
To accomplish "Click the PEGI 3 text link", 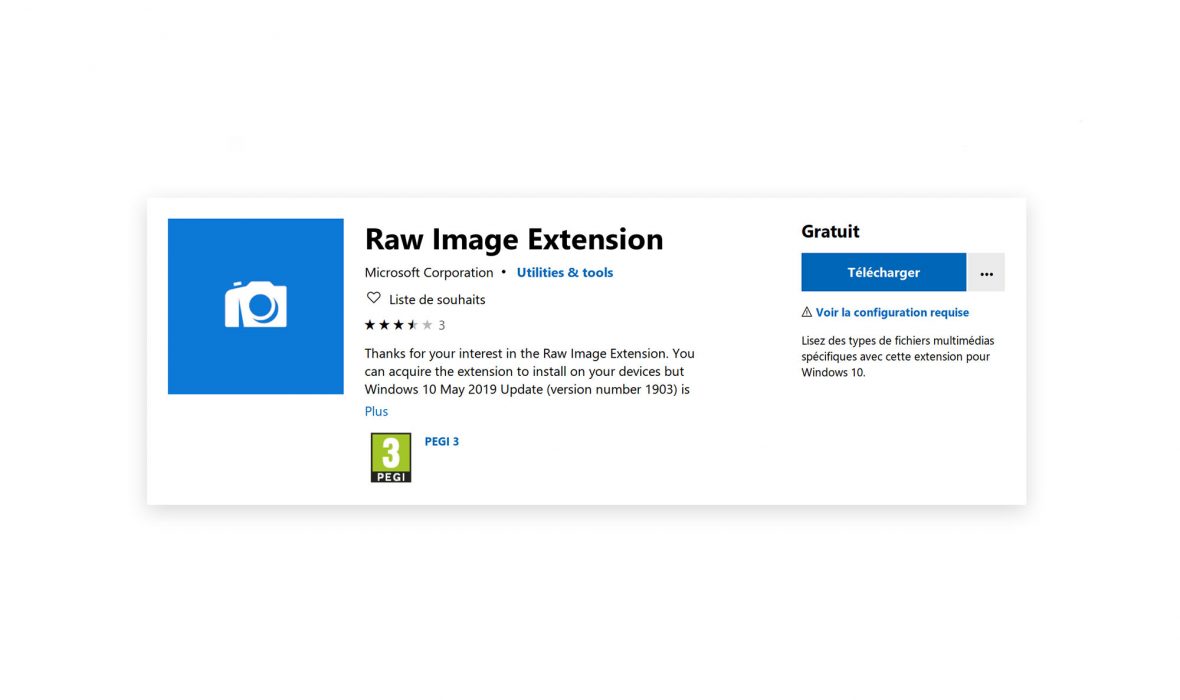I will [x=442, y=441].
